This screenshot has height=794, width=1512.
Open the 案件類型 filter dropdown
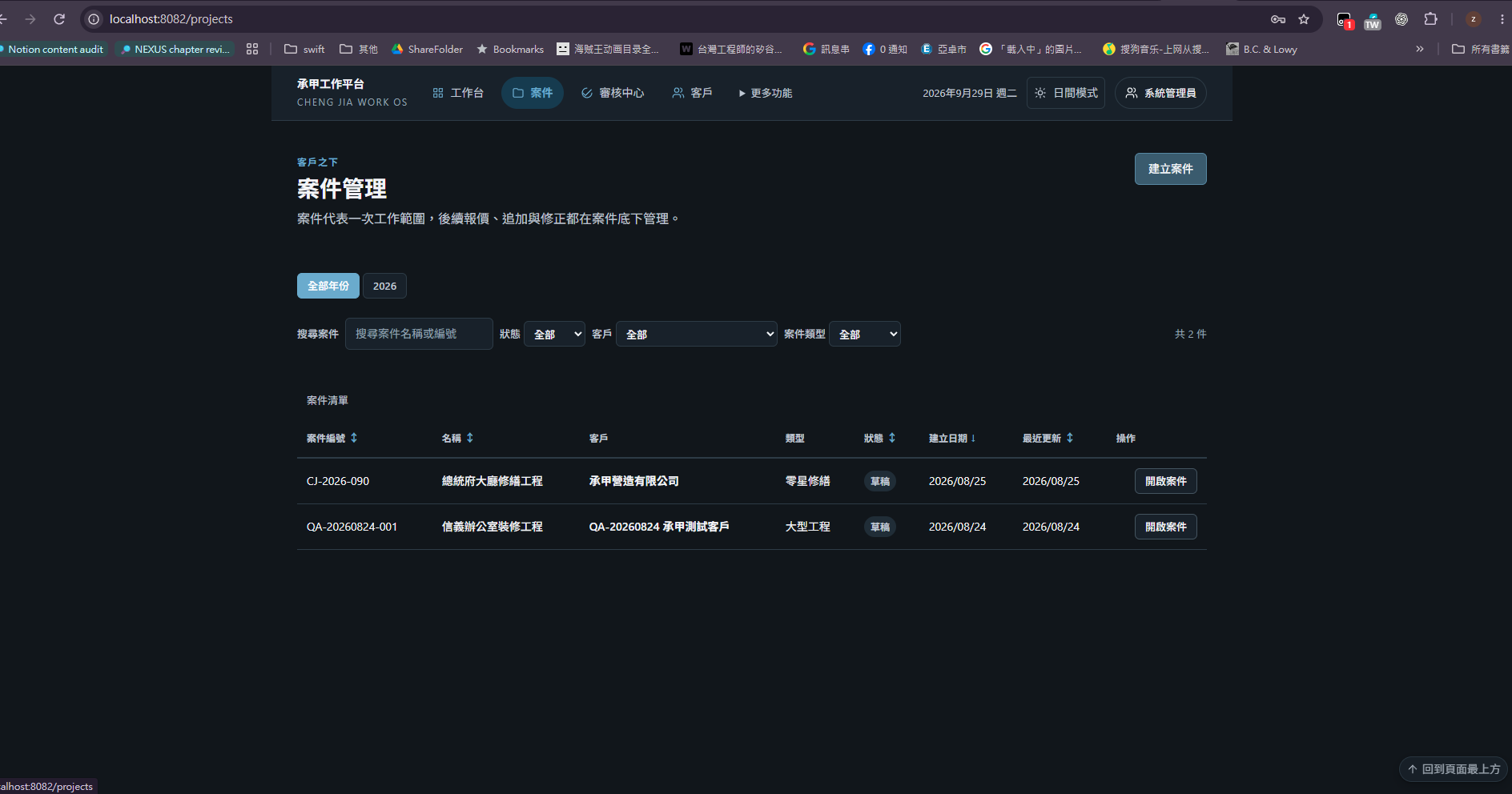tap(865, 334)
